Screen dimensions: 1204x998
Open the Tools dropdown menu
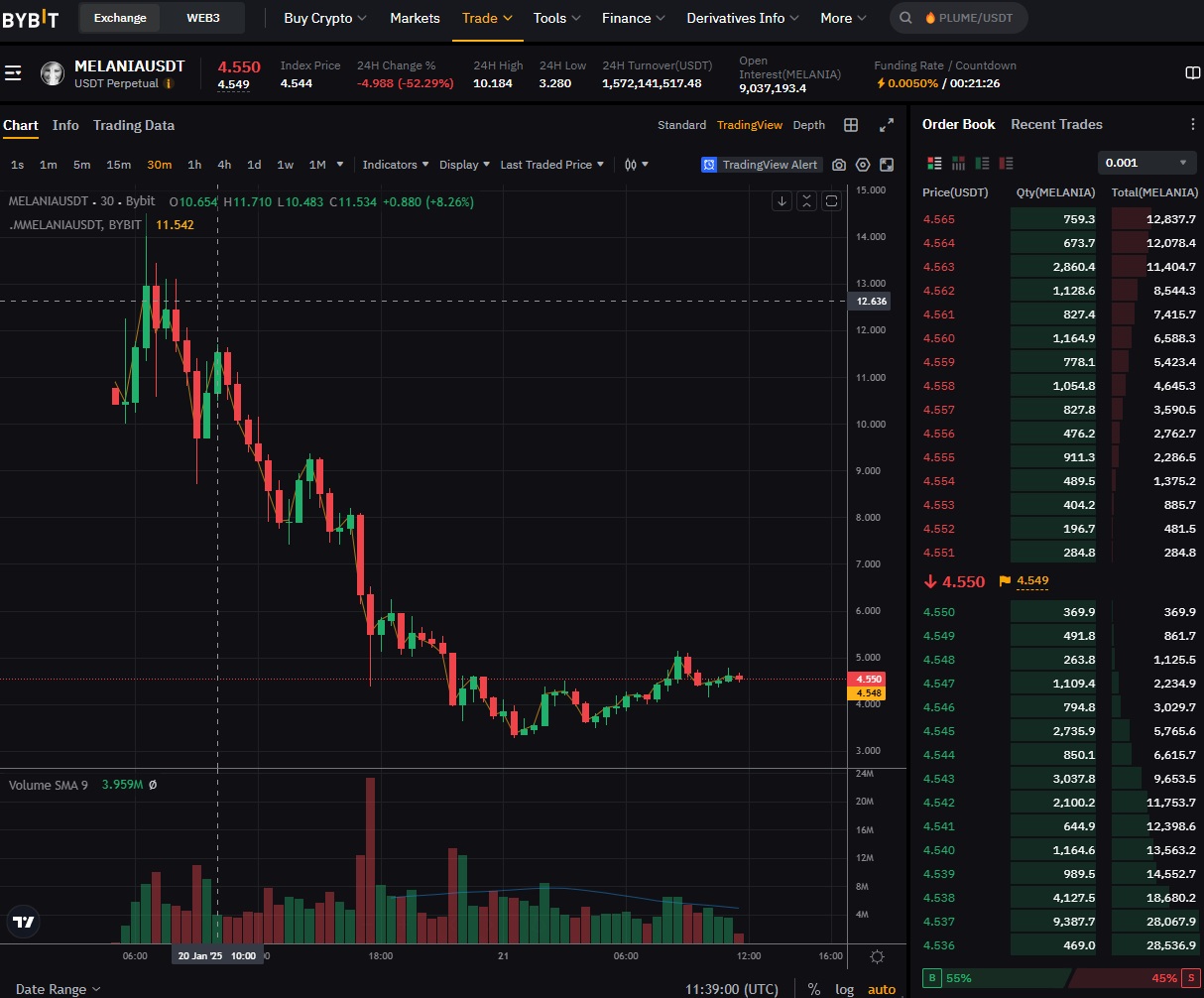557,18
